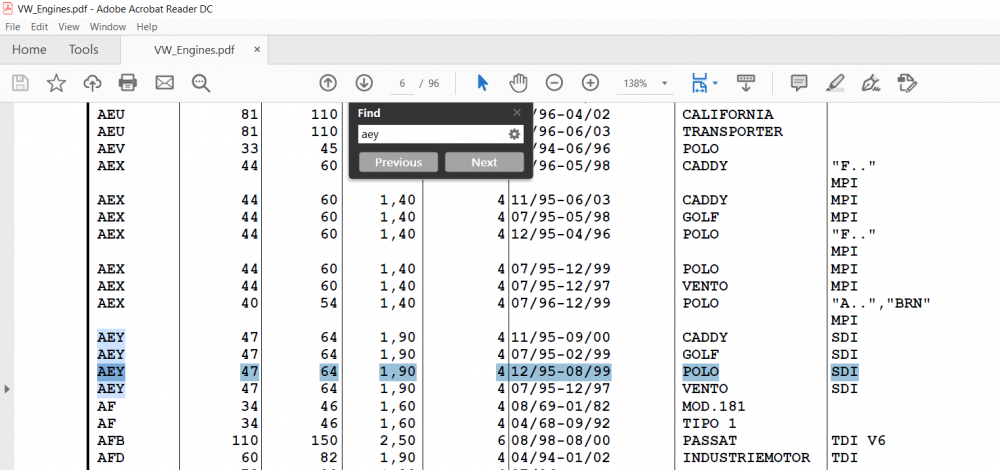1000x470 pixels.
Task: Click the total pages 96 text
Action: tap(434, 84)
